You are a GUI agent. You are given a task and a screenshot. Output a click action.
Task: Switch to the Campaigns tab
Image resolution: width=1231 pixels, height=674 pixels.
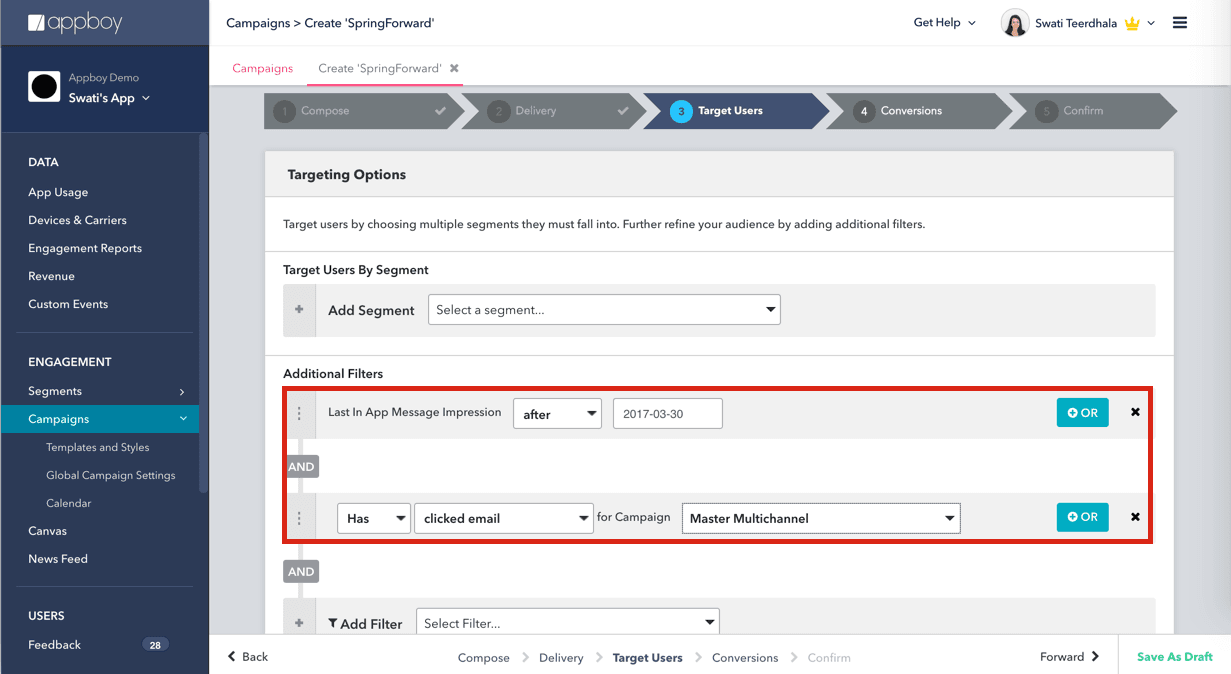pos(263,68)
